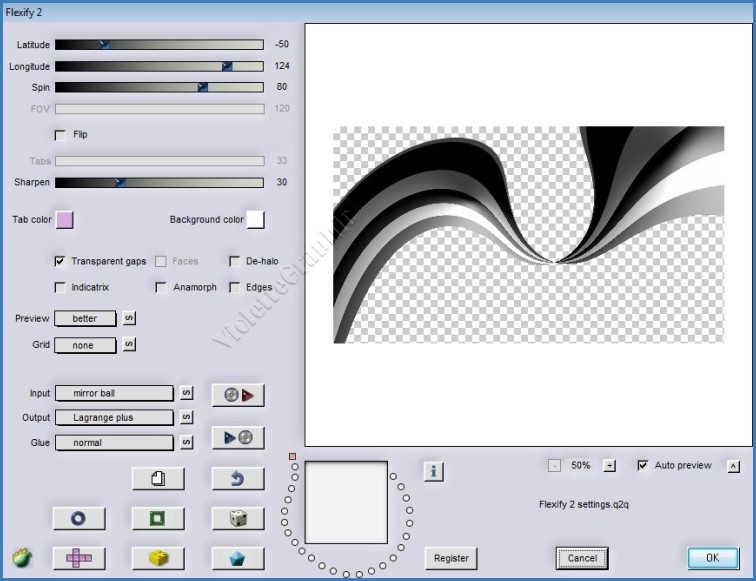Viewport: 756px width, 581px height.
Task: Pick the Tab color swatch
Action: click(x=65, y=220)
